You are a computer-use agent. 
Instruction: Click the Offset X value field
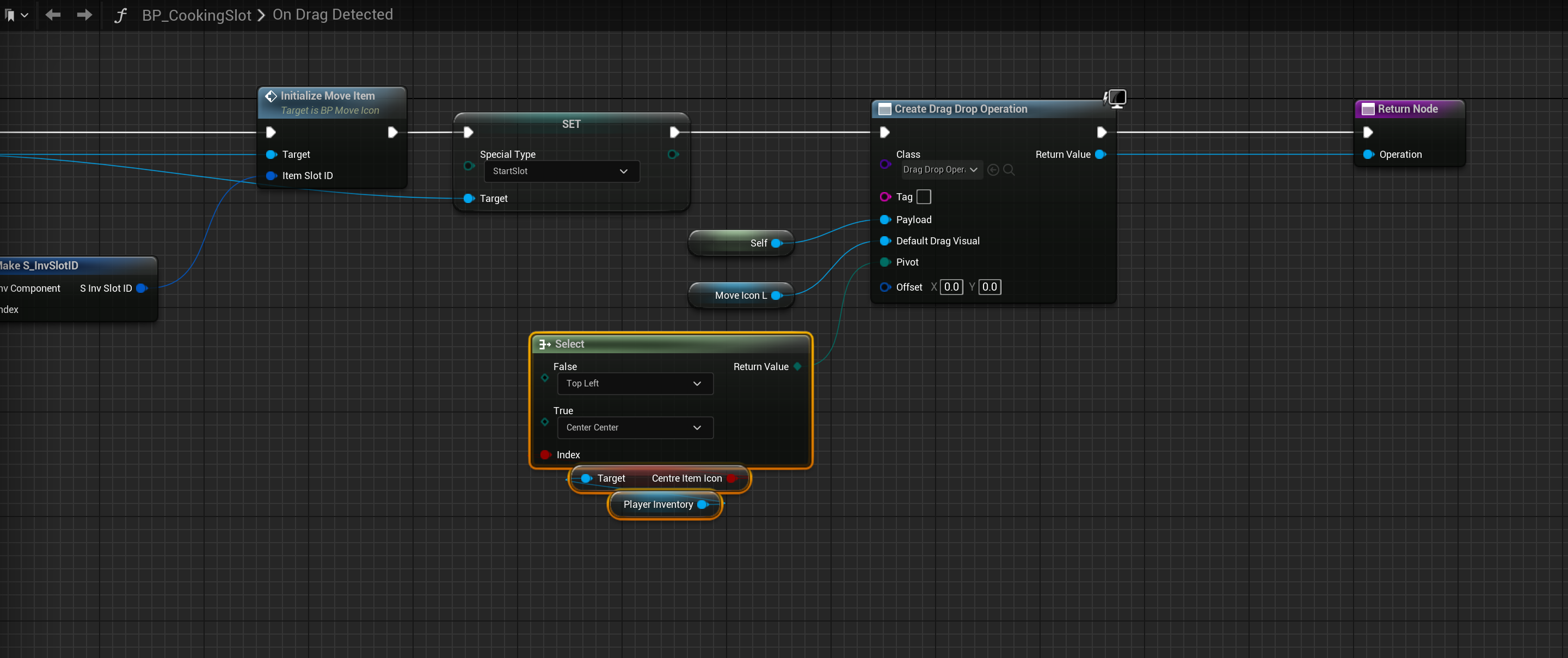pos(951,287)
